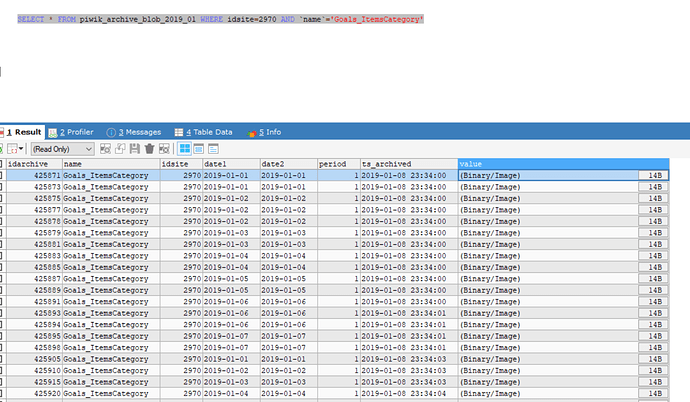690x402 pixels.
Task: Click date2 cell 2019-01-06 in row 425891
Action: click(288, 302)
